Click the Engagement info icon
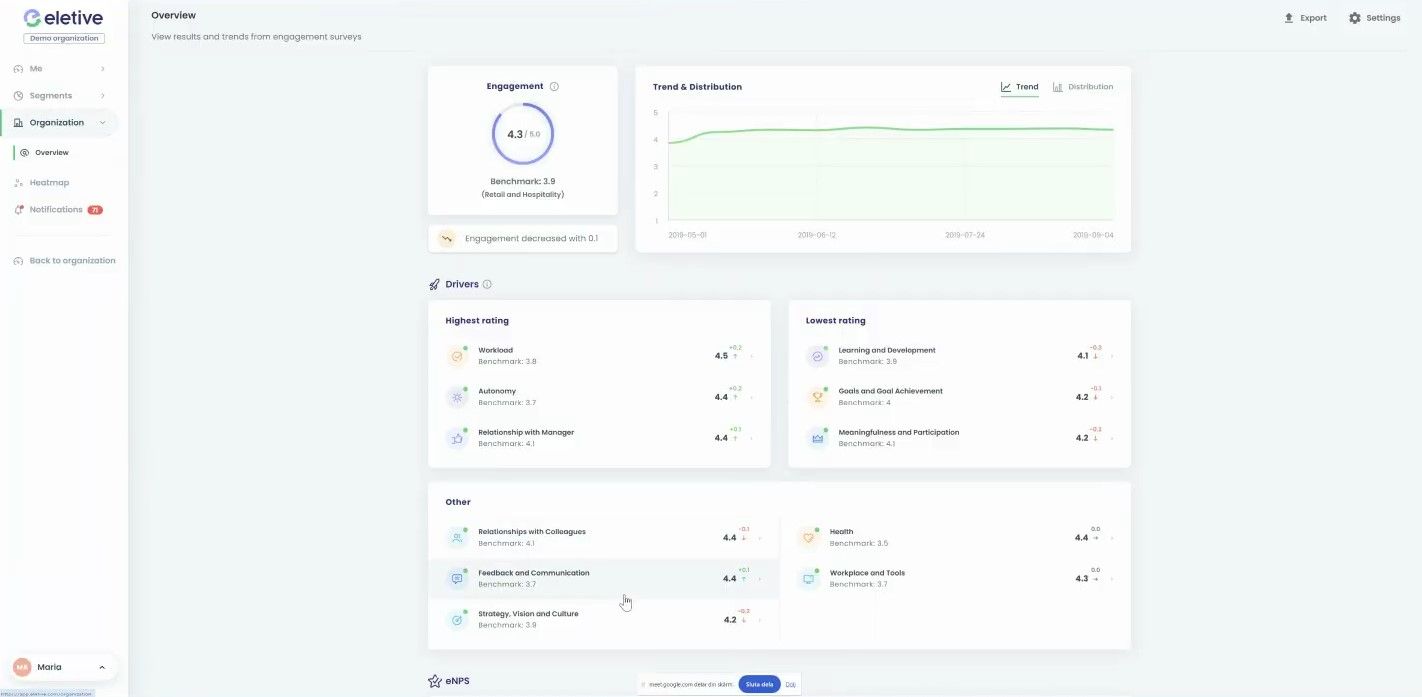Image resolution: width=1422 pixels, height=697 pixels. 554,87
